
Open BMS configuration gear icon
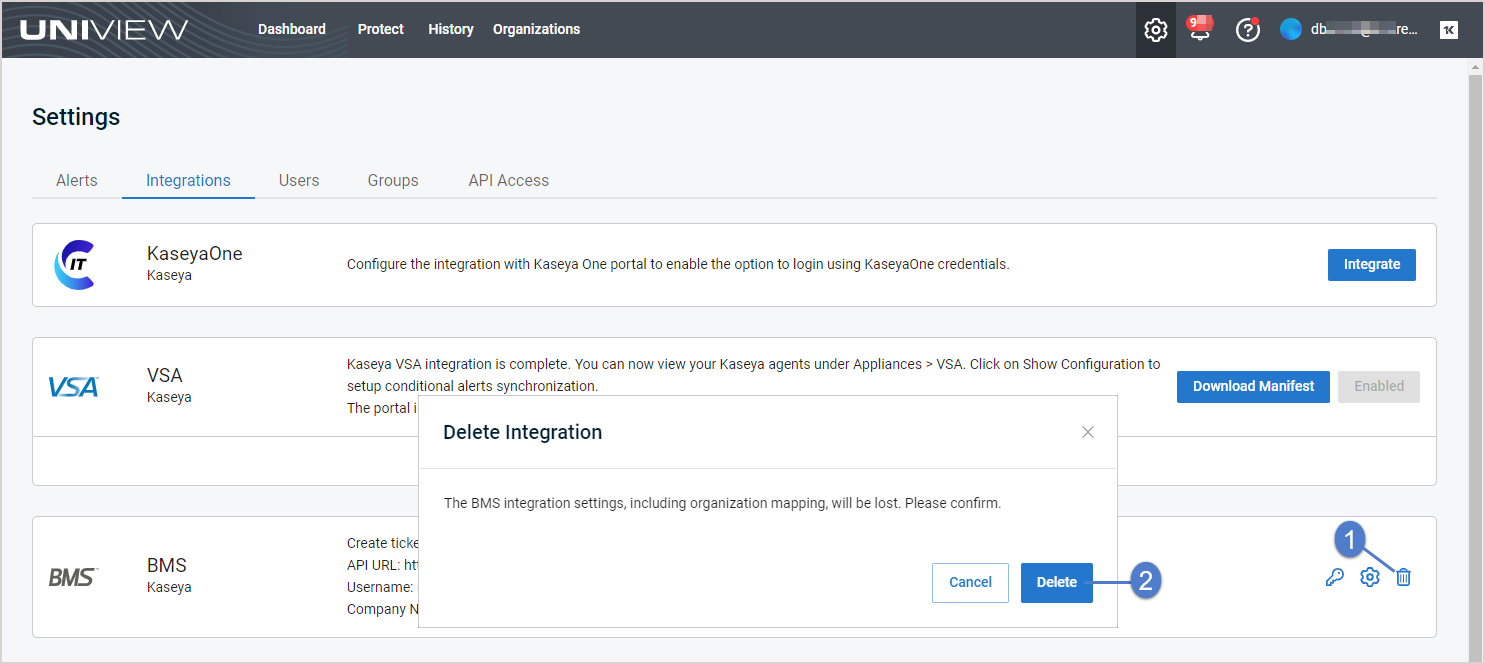point(1369,577)
